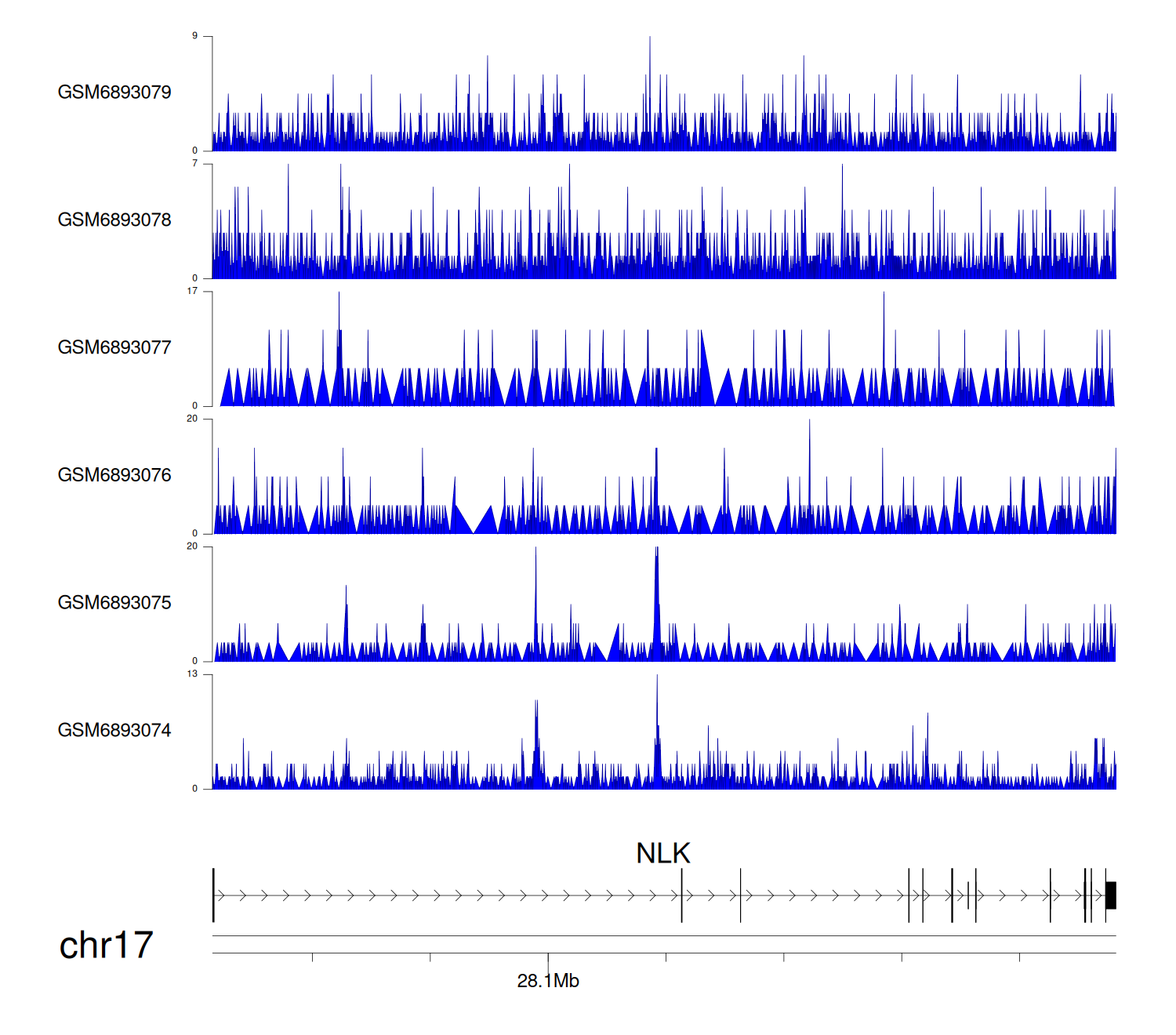Select the GSM6893074 track name
Viewport: 1176px width, 1035px height.
114,731
